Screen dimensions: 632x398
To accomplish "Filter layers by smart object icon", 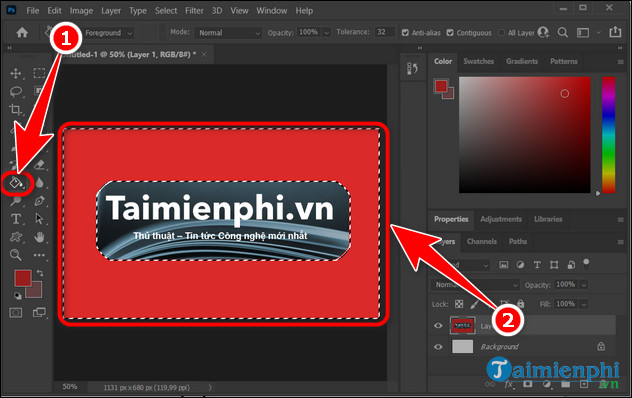I will pos(571,265).
